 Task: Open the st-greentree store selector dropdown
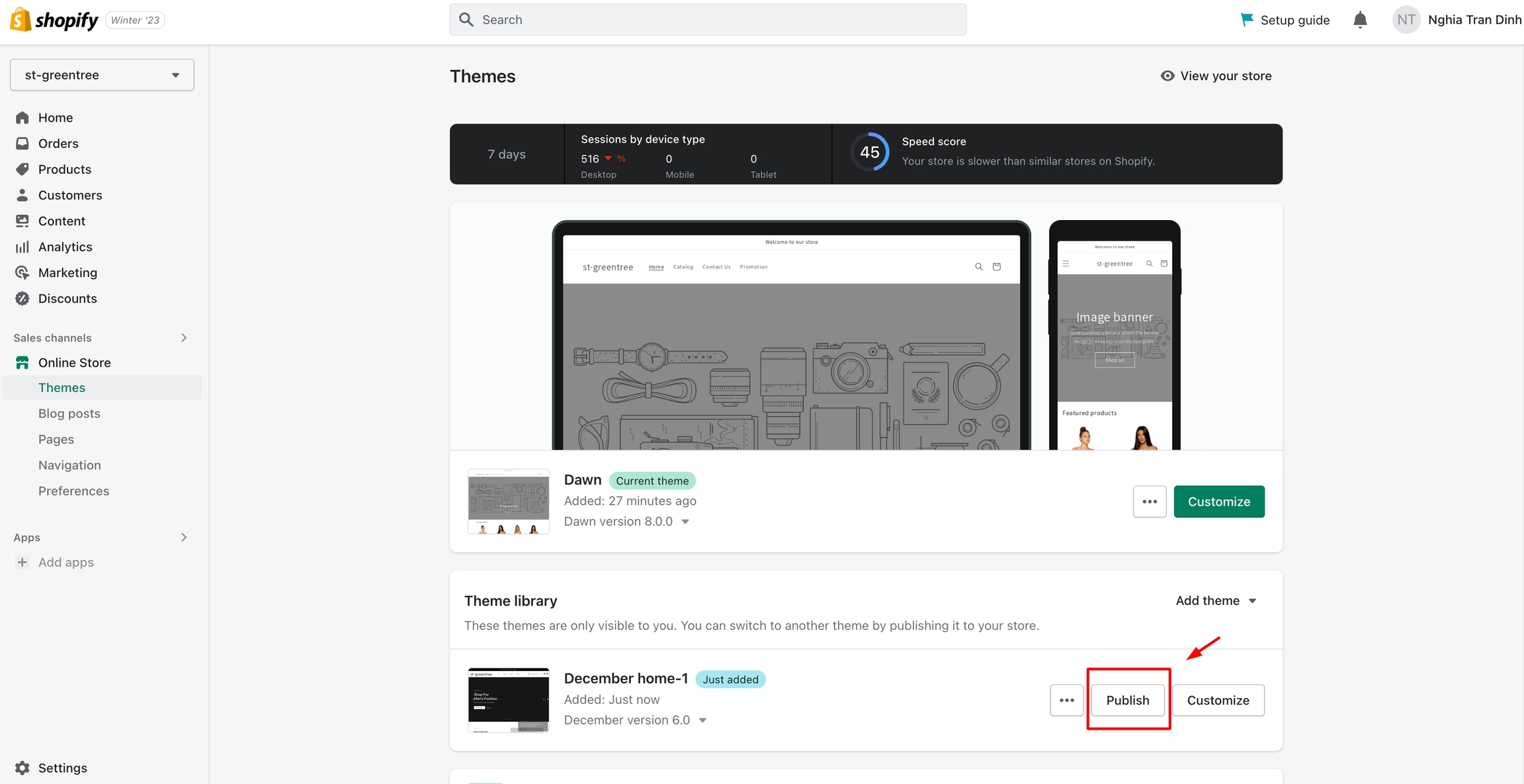[102, 75]
